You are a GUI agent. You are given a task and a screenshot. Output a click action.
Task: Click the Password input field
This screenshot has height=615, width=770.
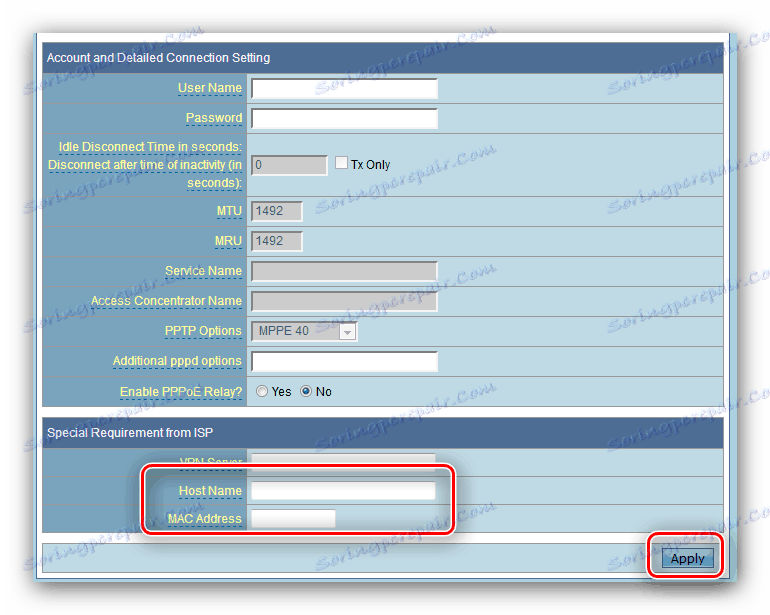[344, 119]
